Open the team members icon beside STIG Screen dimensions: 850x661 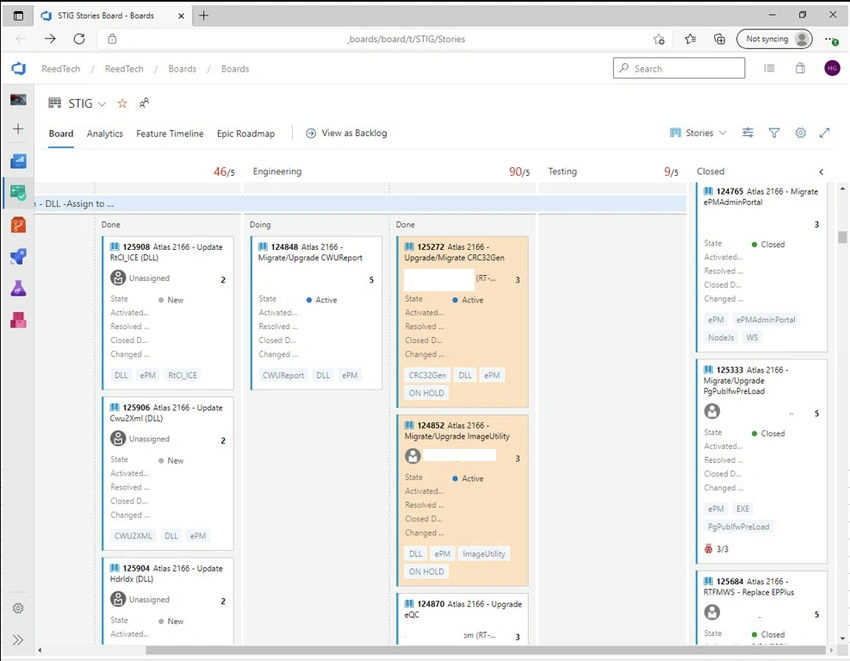tap(144, 102)
